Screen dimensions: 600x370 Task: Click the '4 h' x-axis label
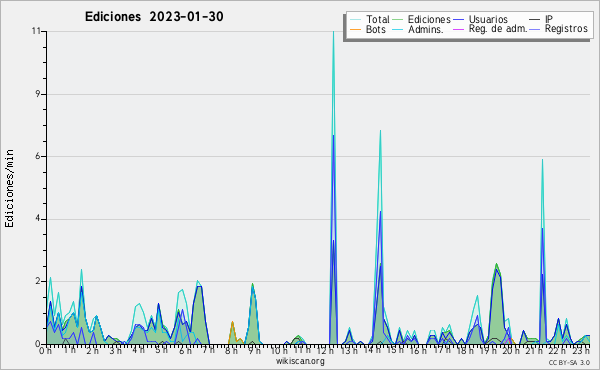tap(139, 350)
